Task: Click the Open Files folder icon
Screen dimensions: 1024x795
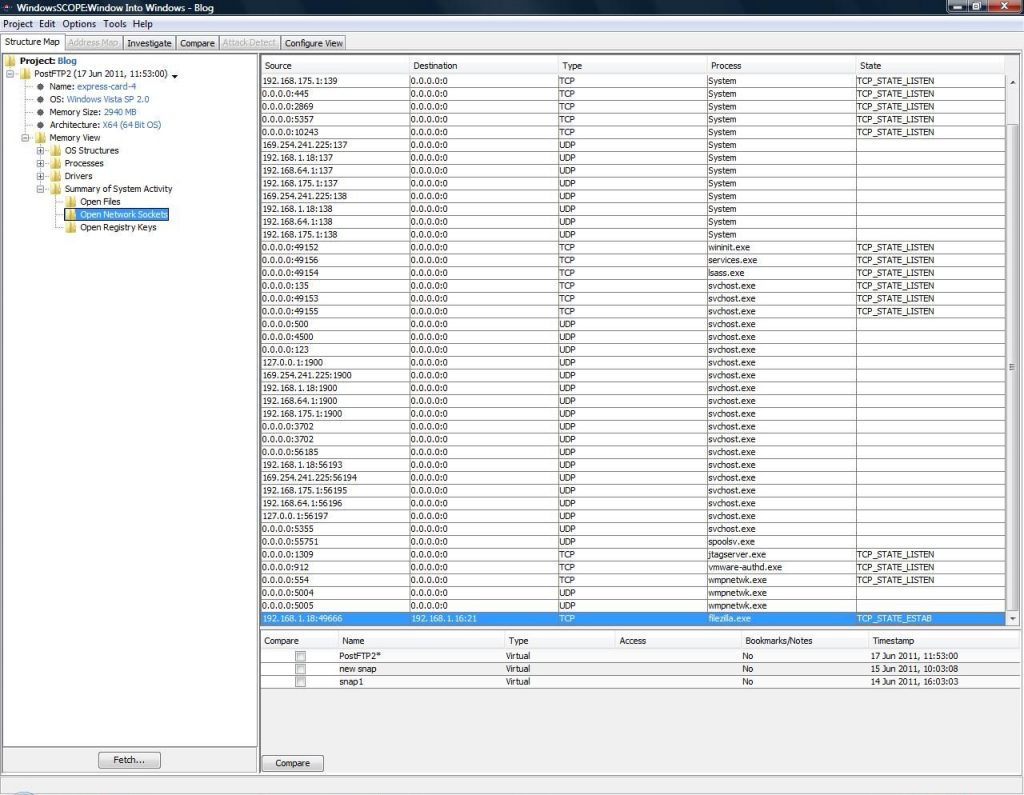Action: click(x=71, y=201)
